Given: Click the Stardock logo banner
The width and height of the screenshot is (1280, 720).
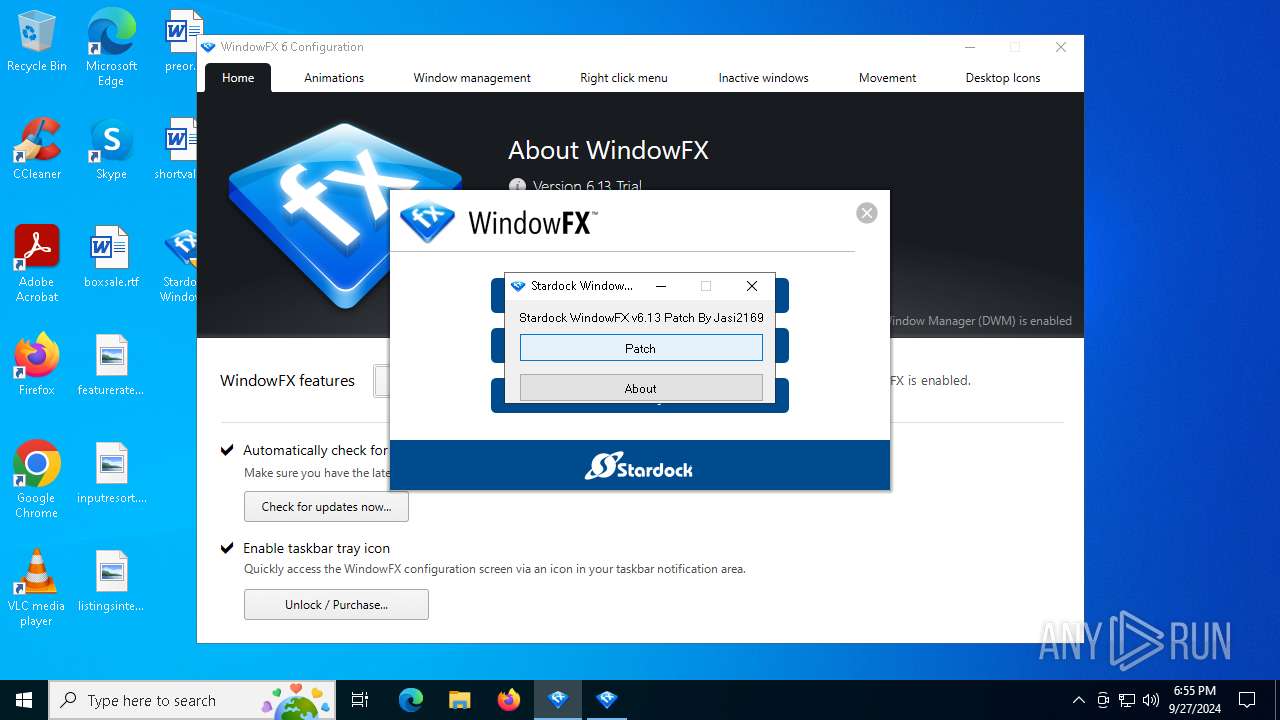Looking at the screenshot, I should (x=639, y=466).
